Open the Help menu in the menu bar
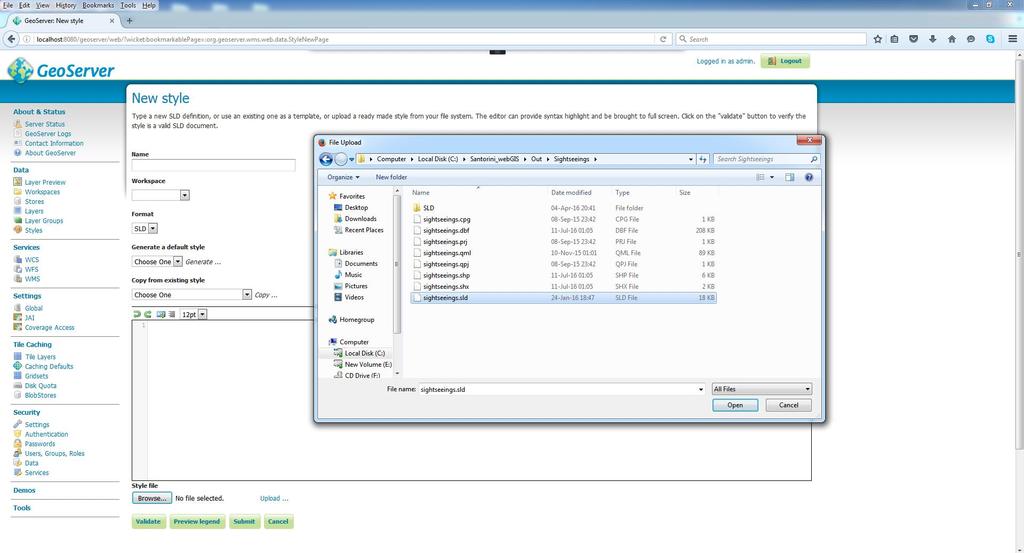The image size is (1024, 553). [149, 5]
